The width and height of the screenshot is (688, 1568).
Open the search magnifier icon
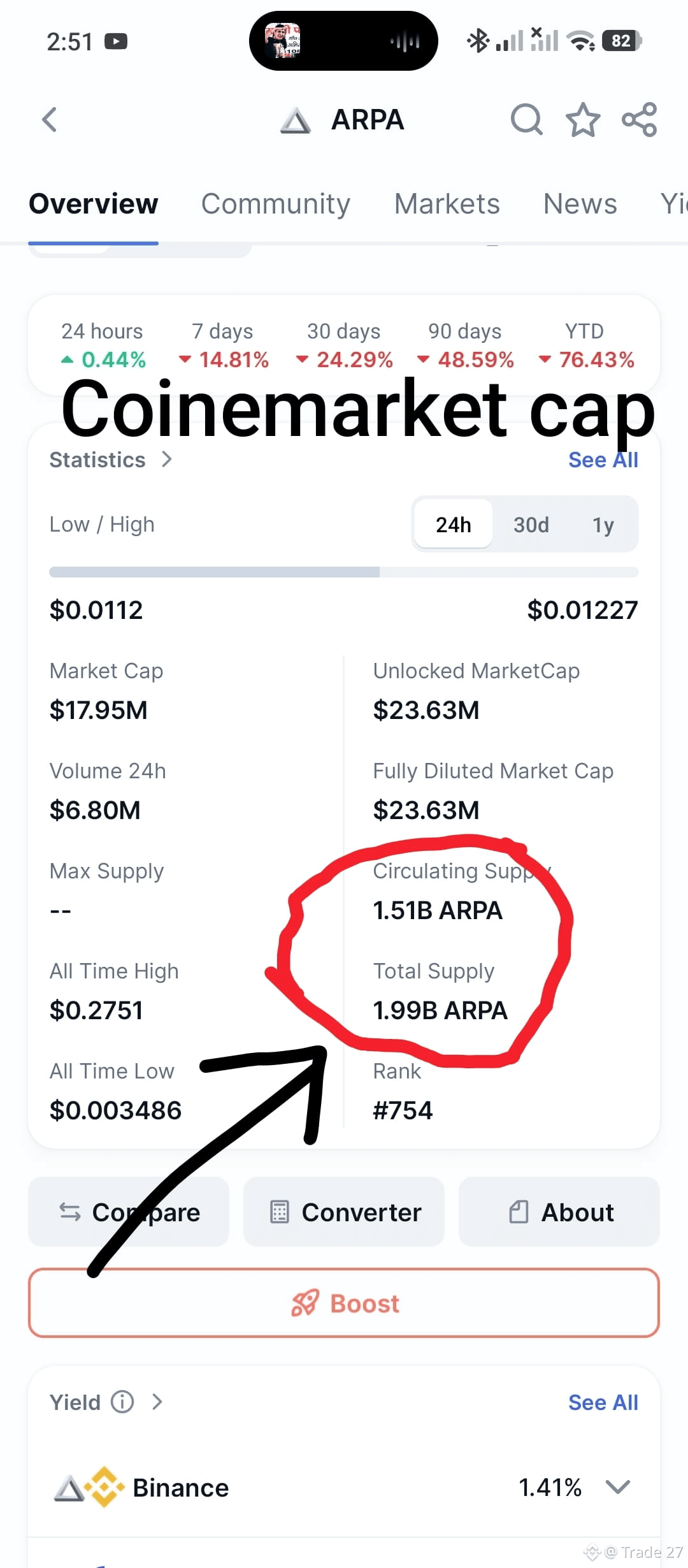click(527, 119)
